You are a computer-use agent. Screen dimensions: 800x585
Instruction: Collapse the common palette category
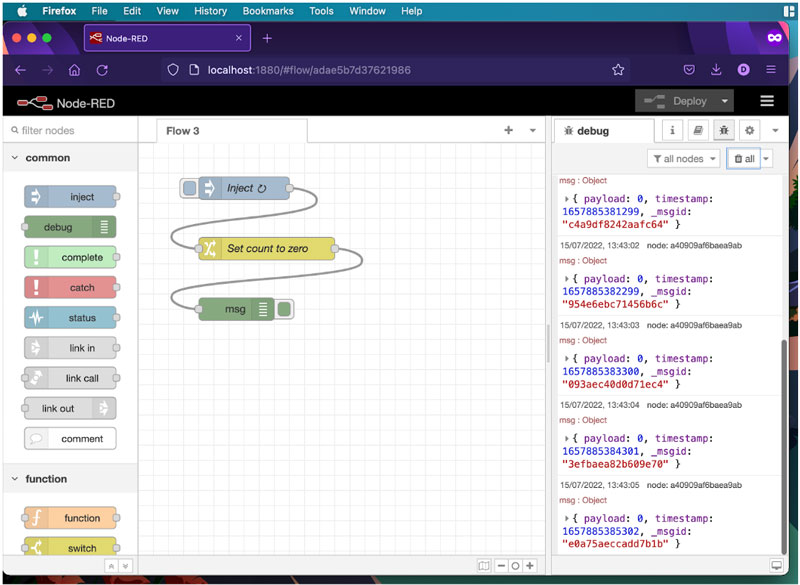15,158
